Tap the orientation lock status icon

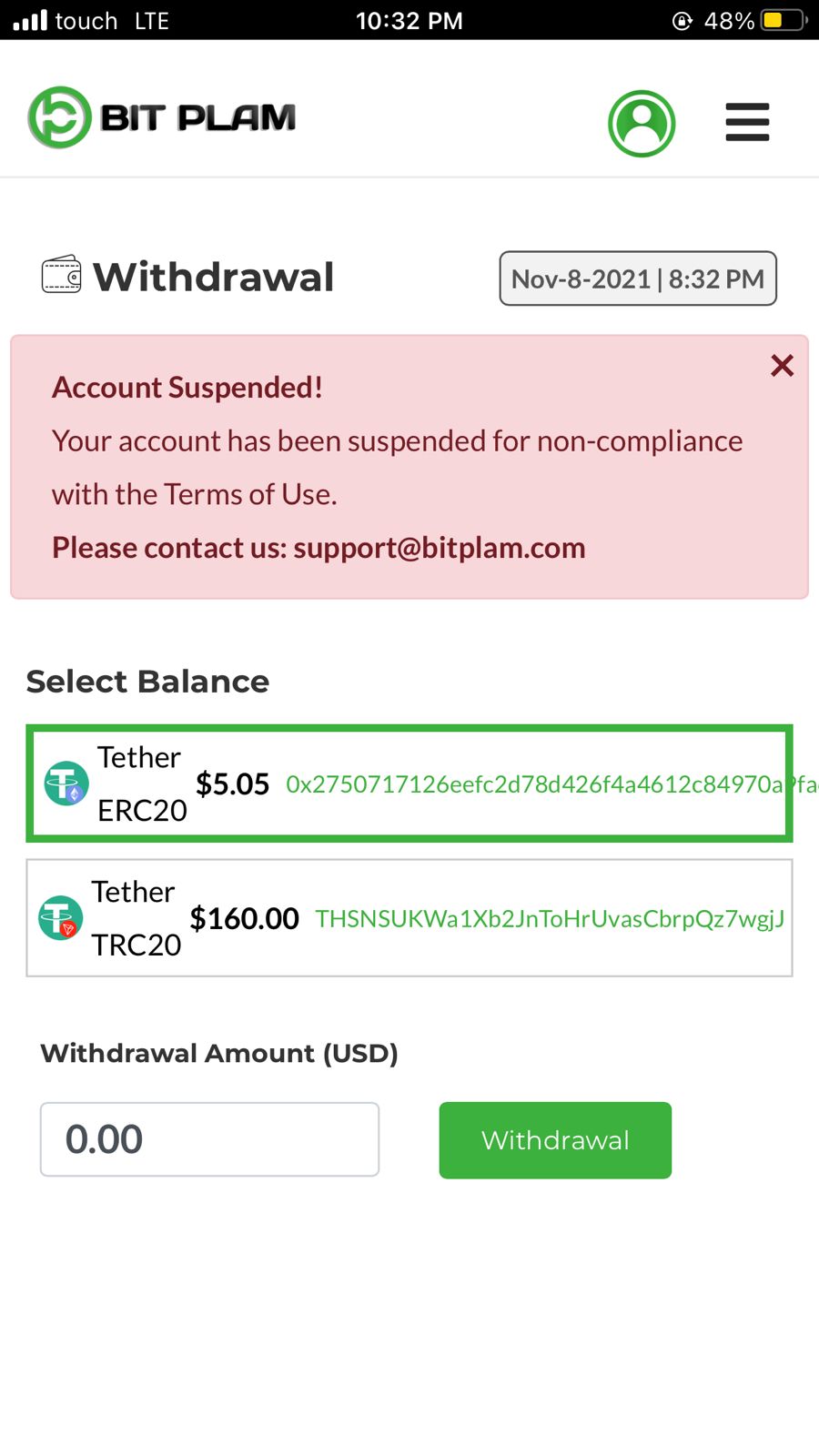coord(682,20)
